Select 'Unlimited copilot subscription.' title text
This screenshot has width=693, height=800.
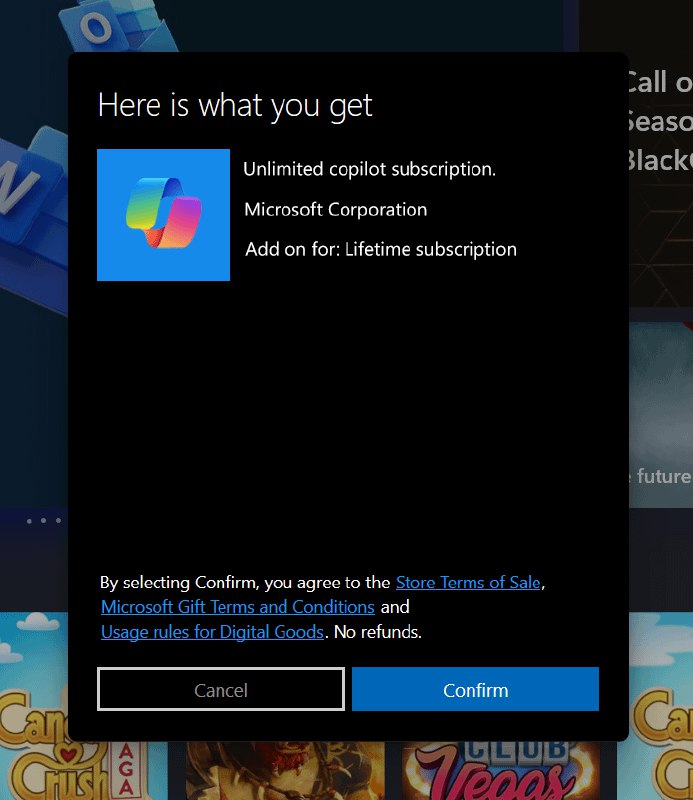(x=369, y=169)
